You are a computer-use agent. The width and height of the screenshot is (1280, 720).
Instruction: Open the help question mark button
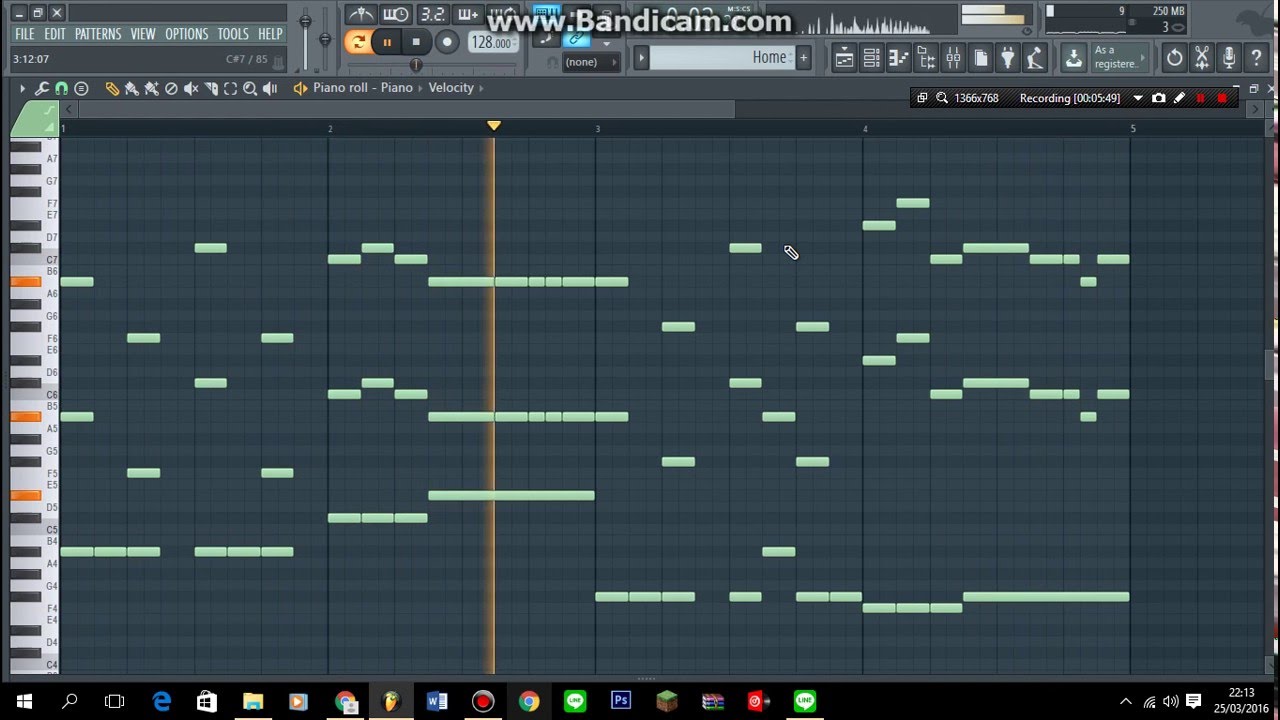tap(1256, 58)
